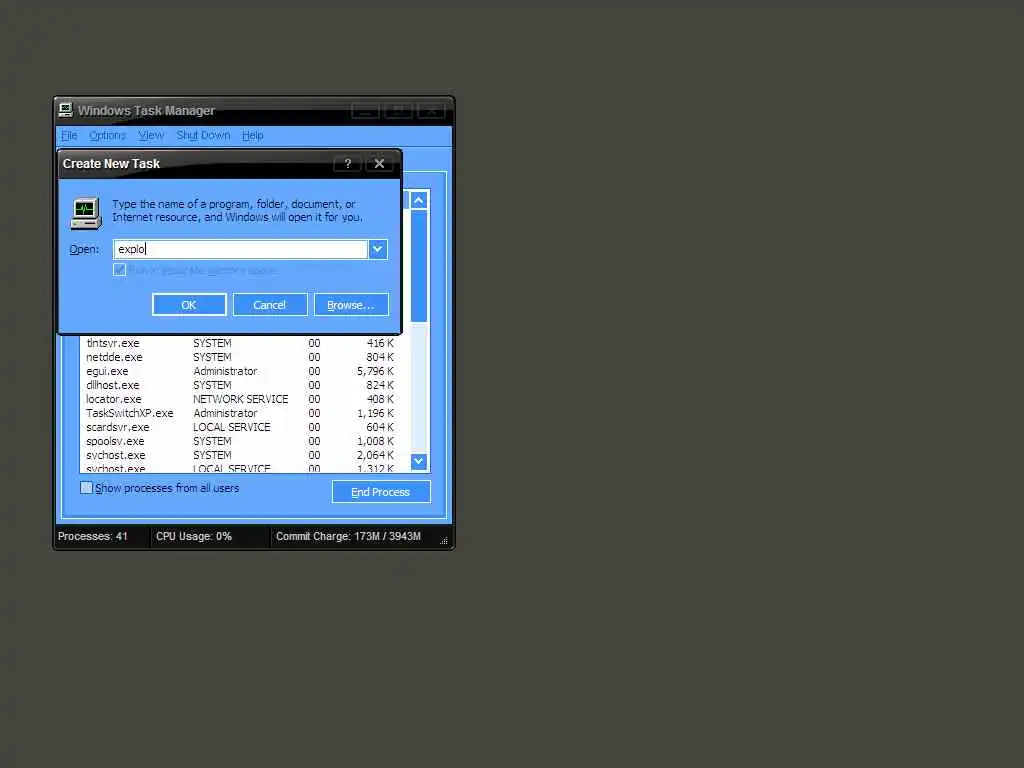The image size is (1024, 768).
Task: Select the dllhost.exe process row
Action: point(240,385)
